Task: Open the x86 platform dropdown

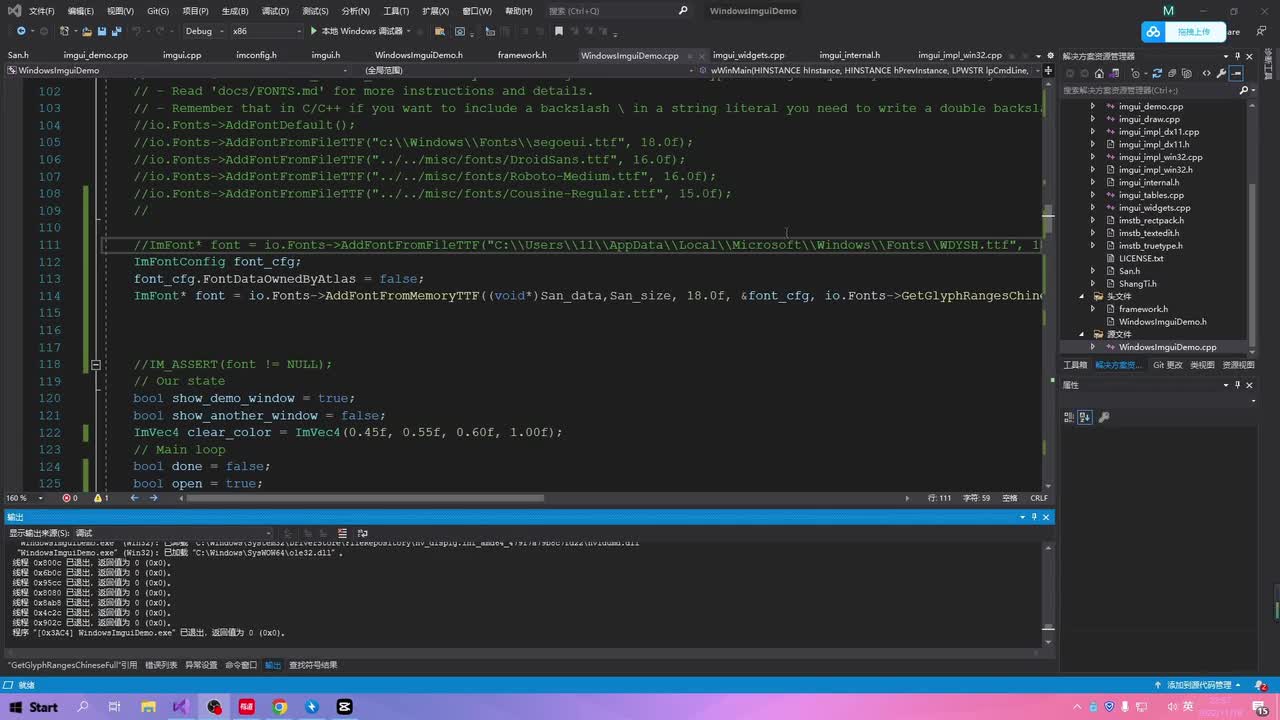Action: pyautogui.click(x=267, y=31)
